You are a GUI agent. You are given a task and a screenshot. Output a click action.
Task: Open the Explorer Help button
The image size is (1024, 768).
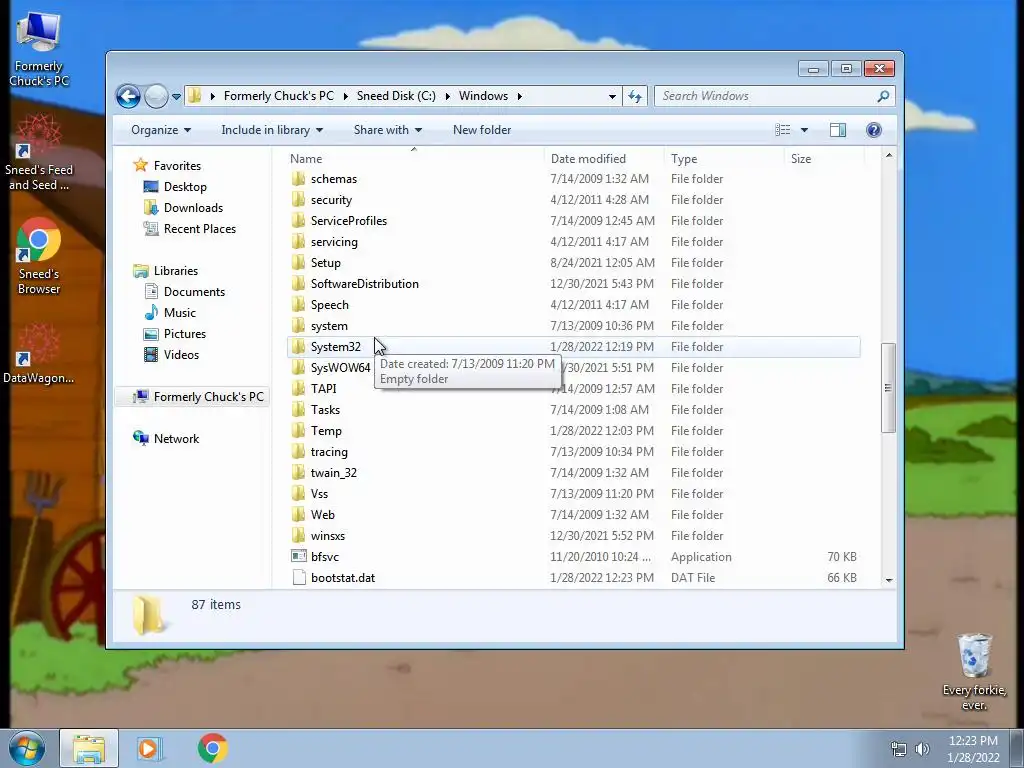874,130
